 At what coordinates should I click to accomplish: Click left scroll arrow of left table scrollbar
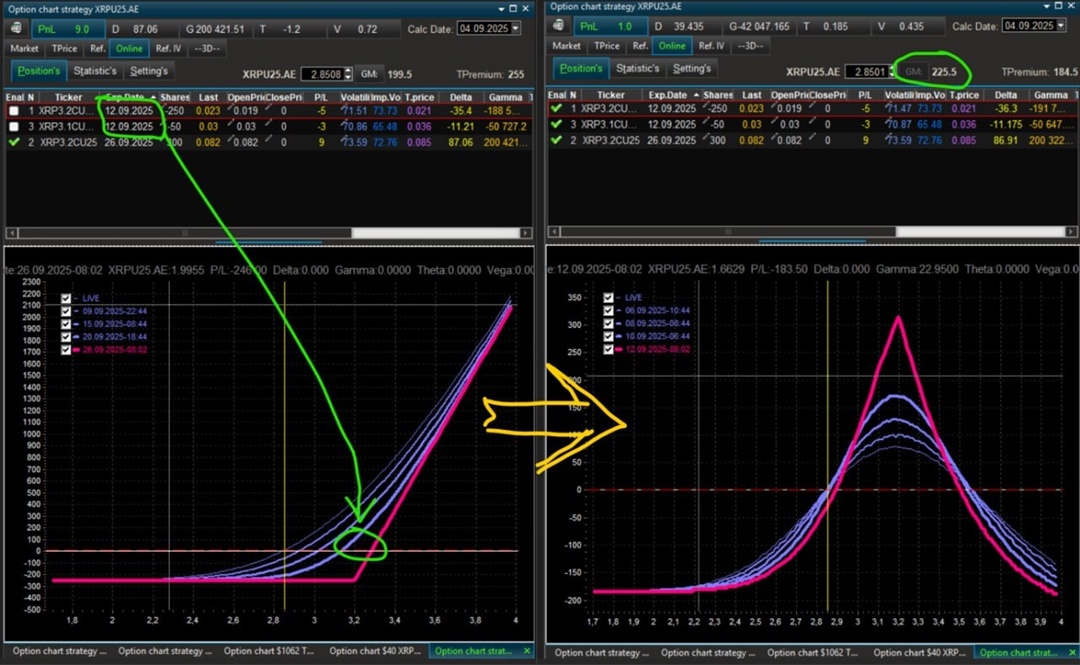(x=11, y=233)
